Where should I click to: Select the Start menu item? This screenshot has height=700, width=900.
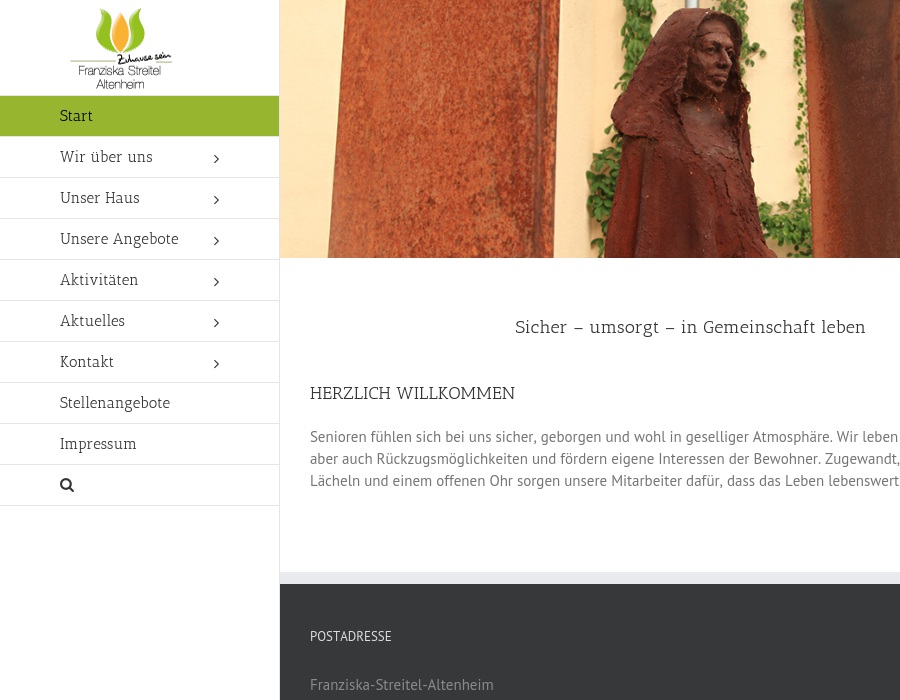[x=139, y=116]
